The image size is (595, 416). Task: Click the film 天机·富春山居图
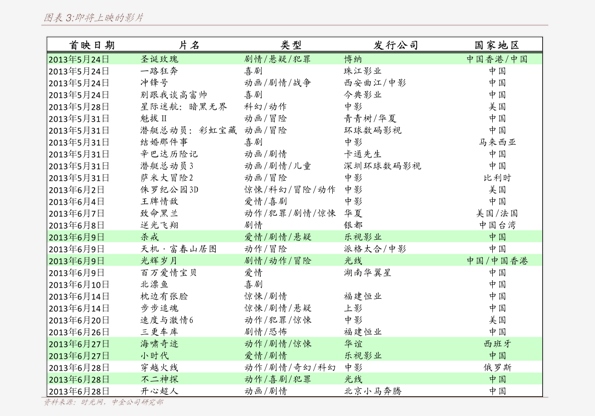tap(178, 249)
